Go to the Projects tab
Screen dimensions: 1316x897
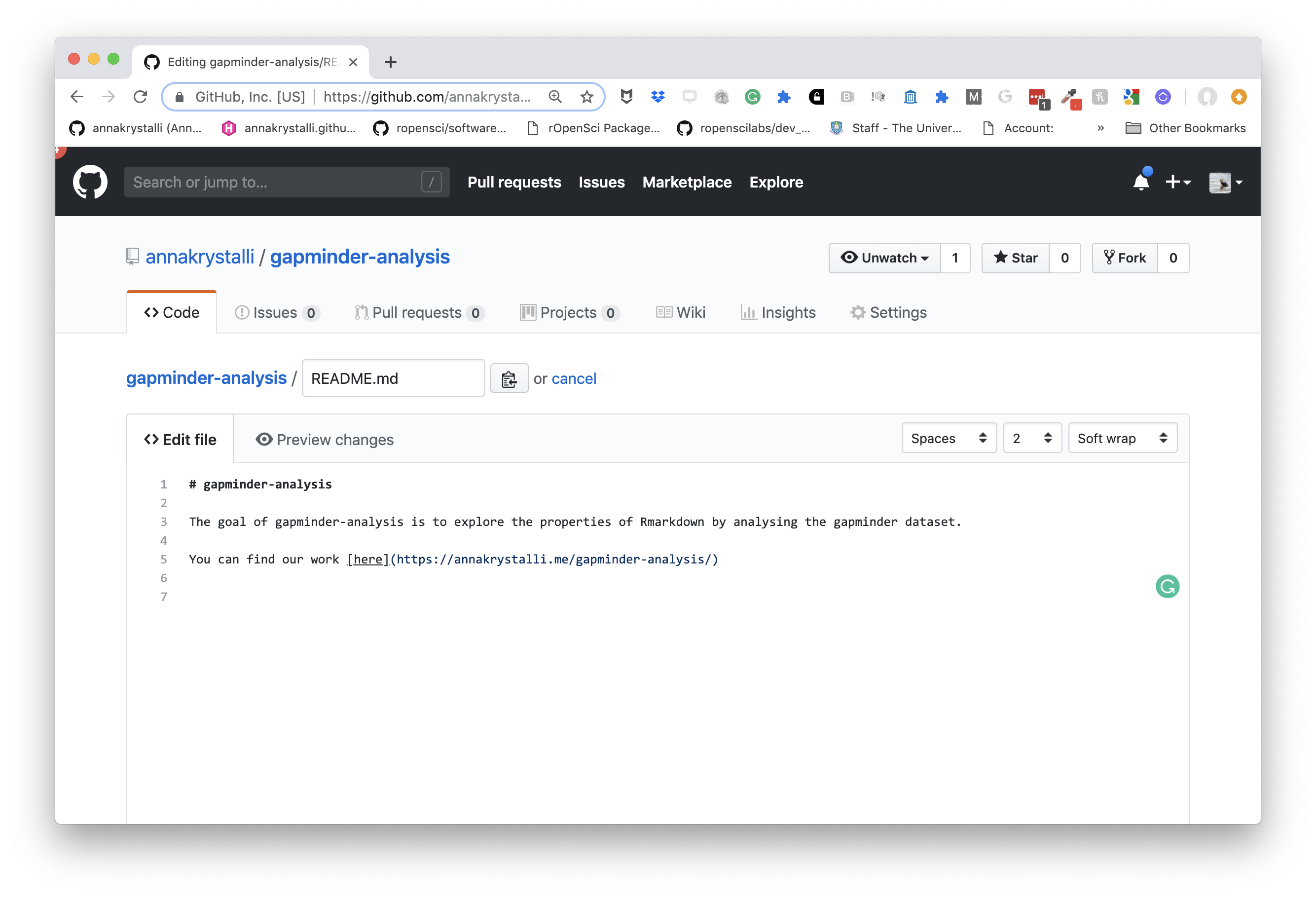pos(569,313)
